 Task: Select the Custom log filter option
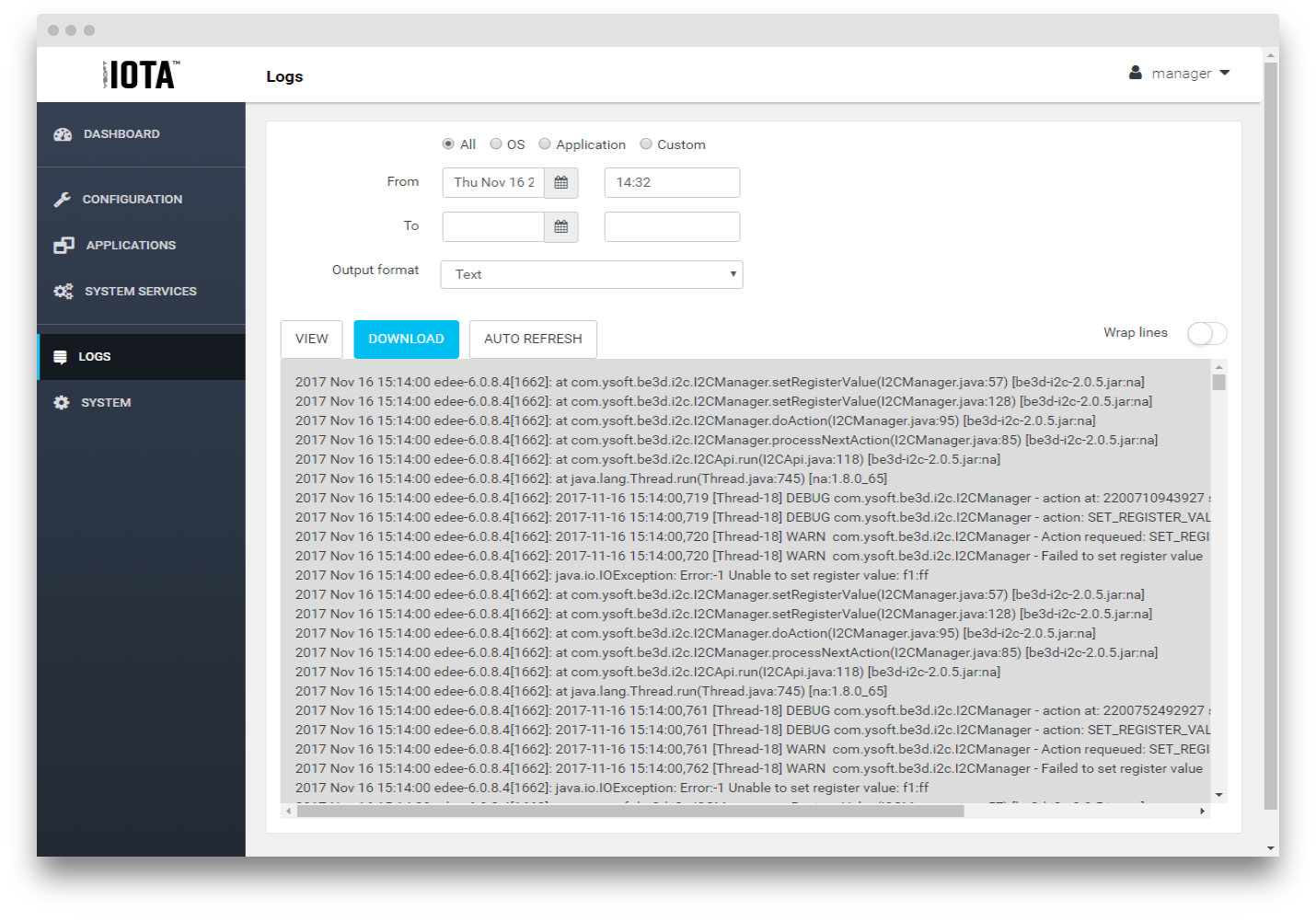coord(646,144)
